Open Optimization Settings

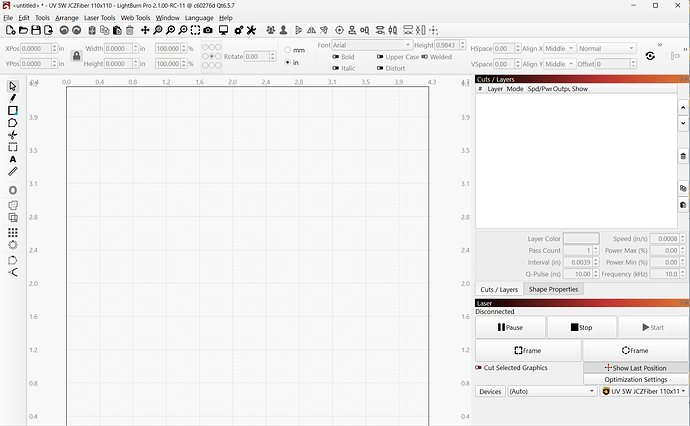(x=636, y=379)
